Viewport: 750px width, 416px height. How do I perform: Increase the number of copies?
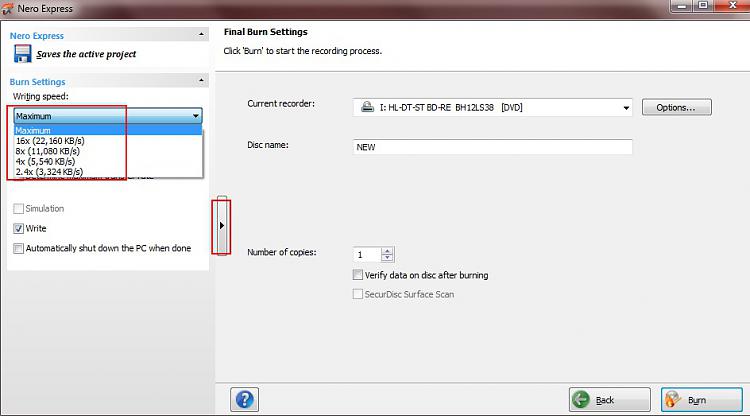point(387,251)
